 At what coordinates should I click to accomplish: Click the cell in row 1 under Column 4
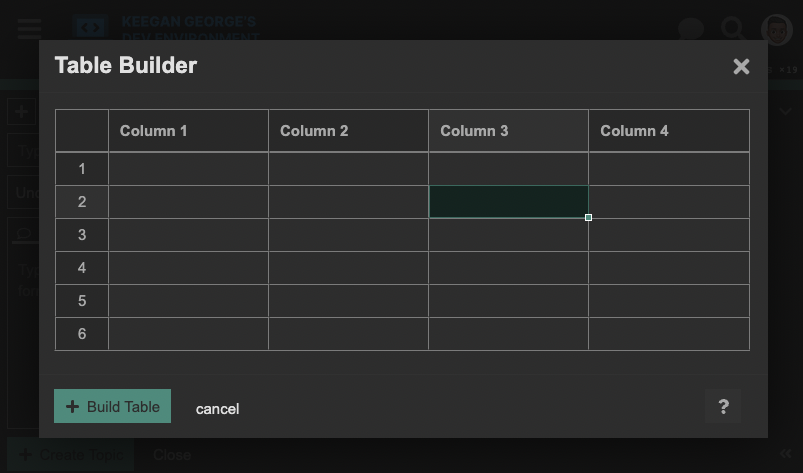click(669, 169)
